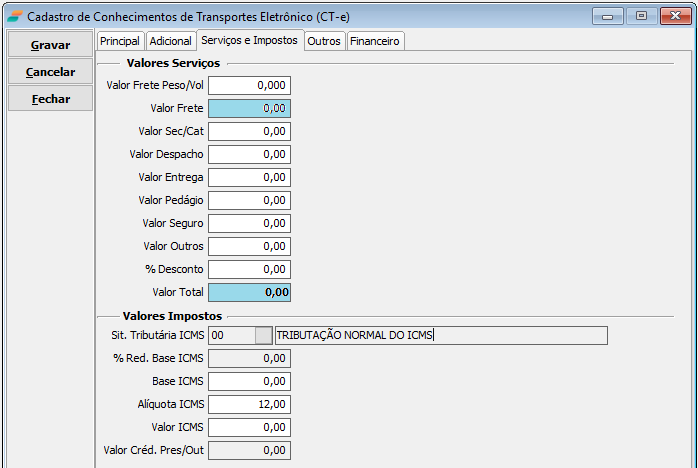
Task: Maximize the CT-e window
Action: [641, 15]
